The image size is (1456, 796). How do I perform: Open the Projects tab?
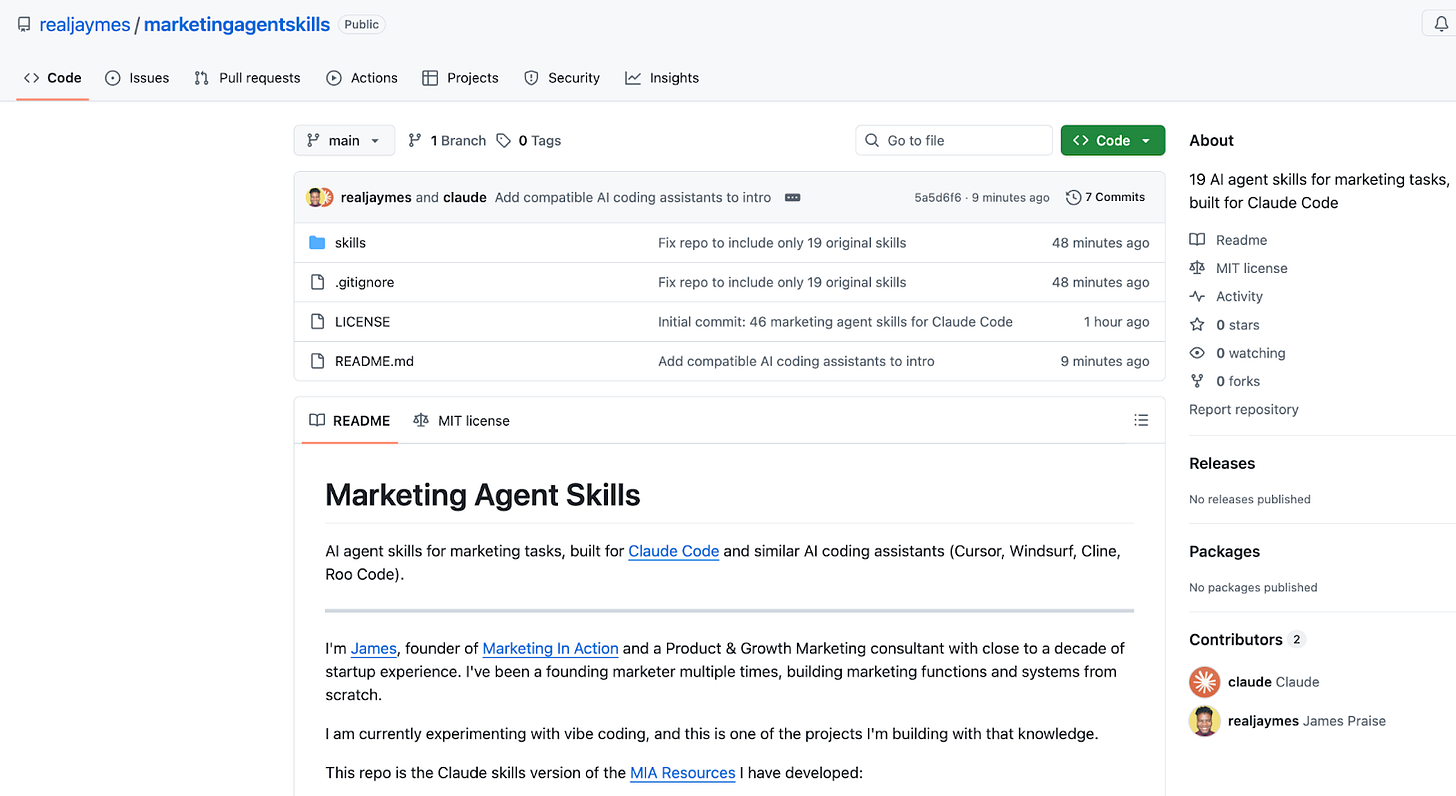(460, 78)
